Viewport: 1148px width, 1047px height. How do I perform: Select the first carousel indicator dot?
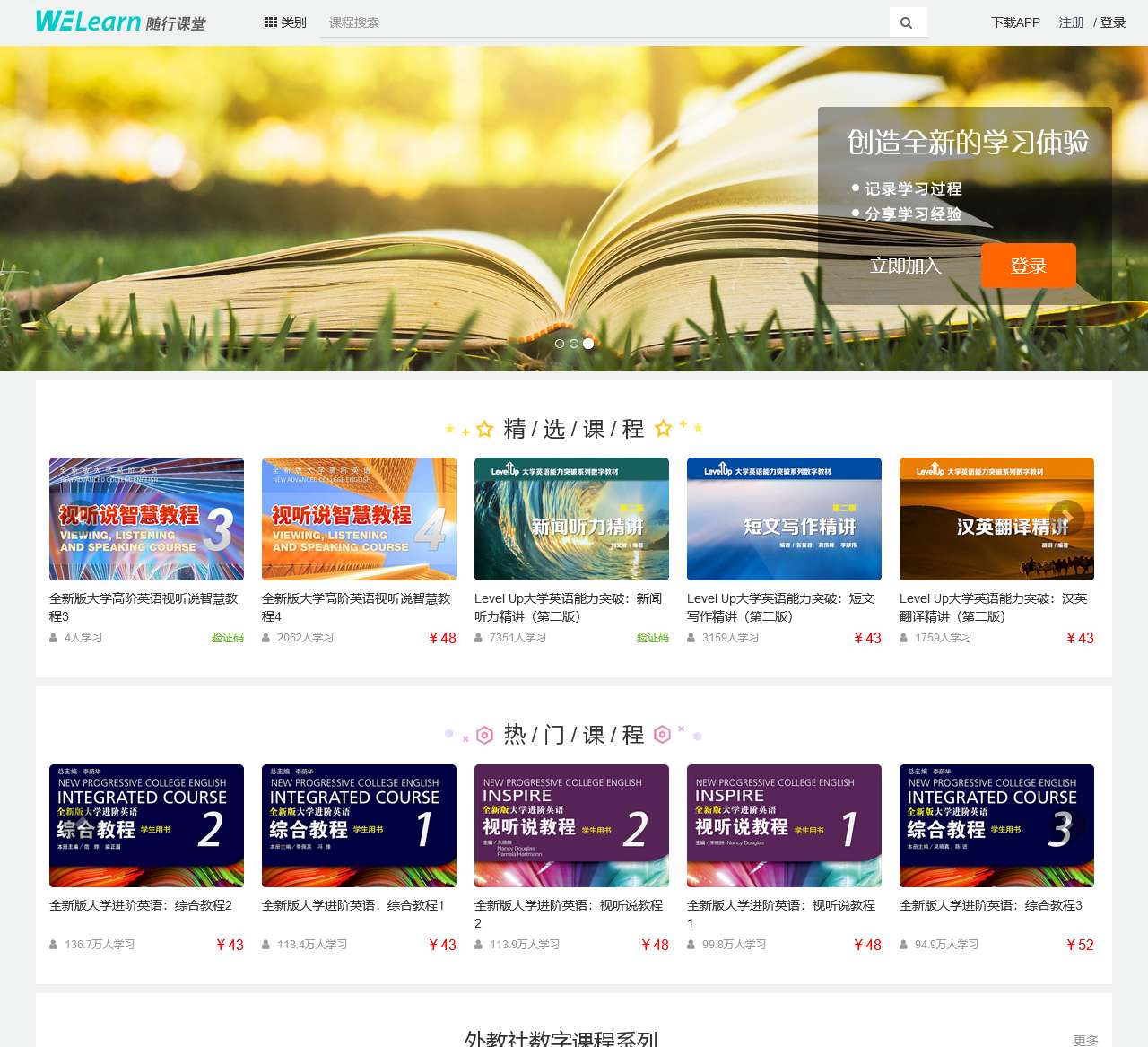(559, 344)
